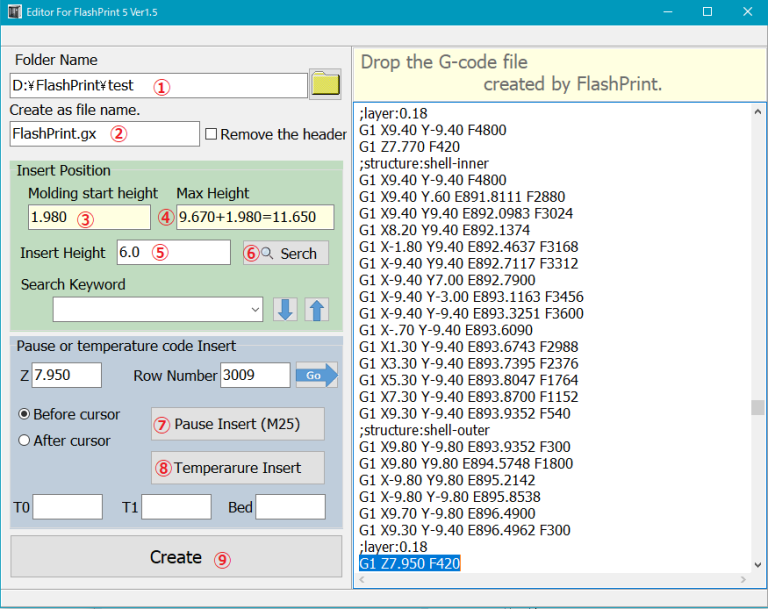The height and width of the screenshot is (609, 768).
Task: Click the Create as file name field
Action: pyautogui.click(x=105, y=134)
